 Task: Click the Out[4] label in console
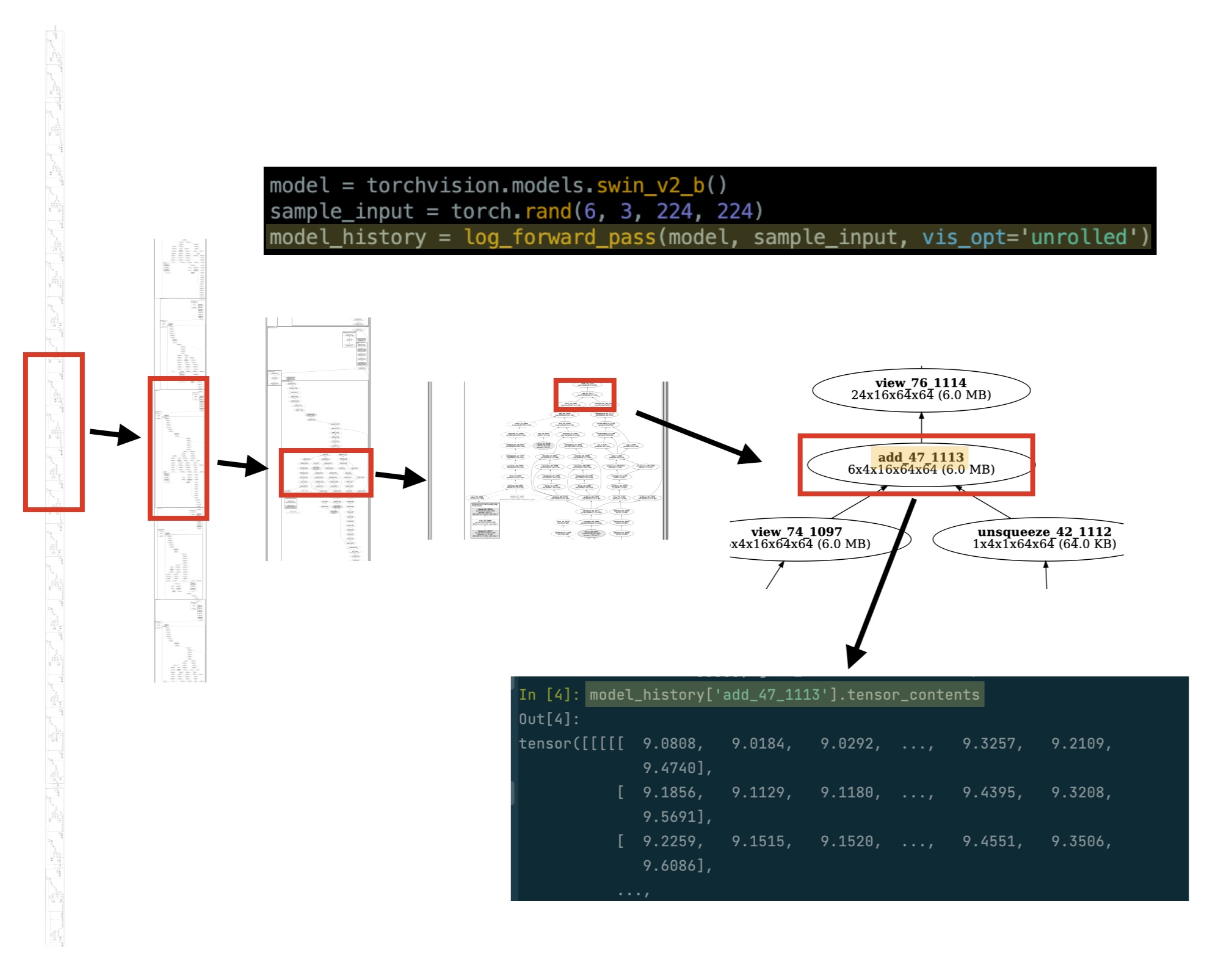pos(548,719)
